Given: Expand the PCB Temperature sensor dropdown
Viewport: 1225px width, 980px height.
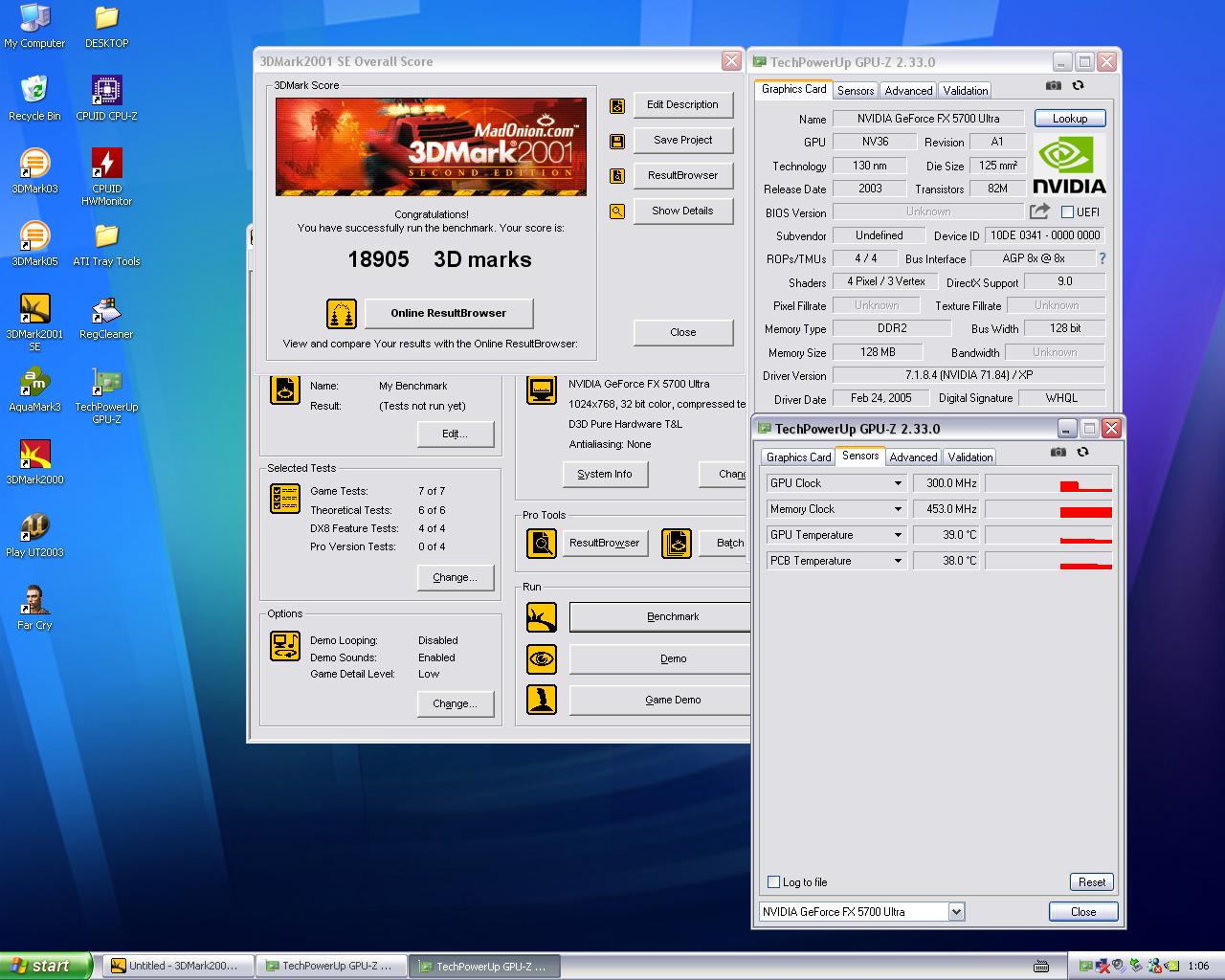Looking at the screenshot, I should coord(898,561).
